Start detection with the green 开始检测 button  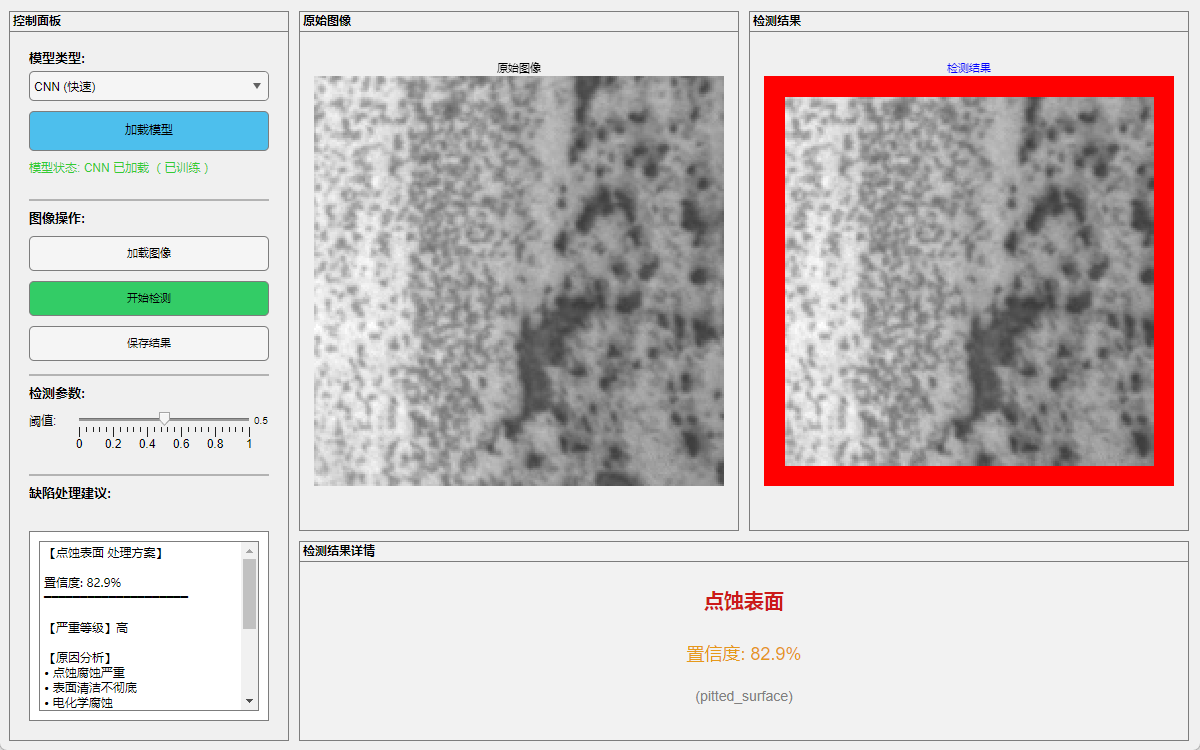149,298
